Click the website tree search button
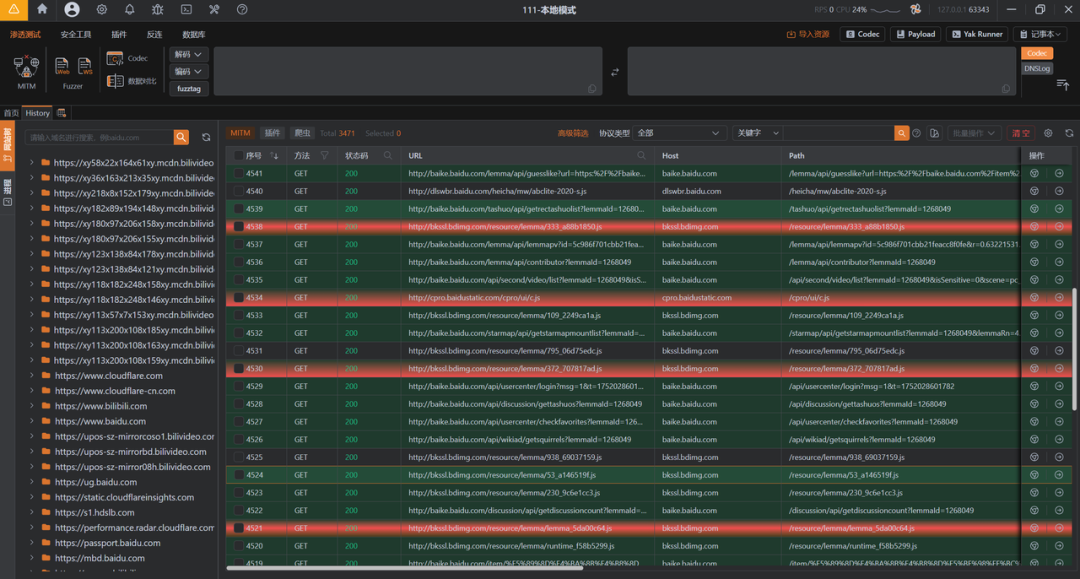This screenshot has width=1080, height=579. [181, 137]
